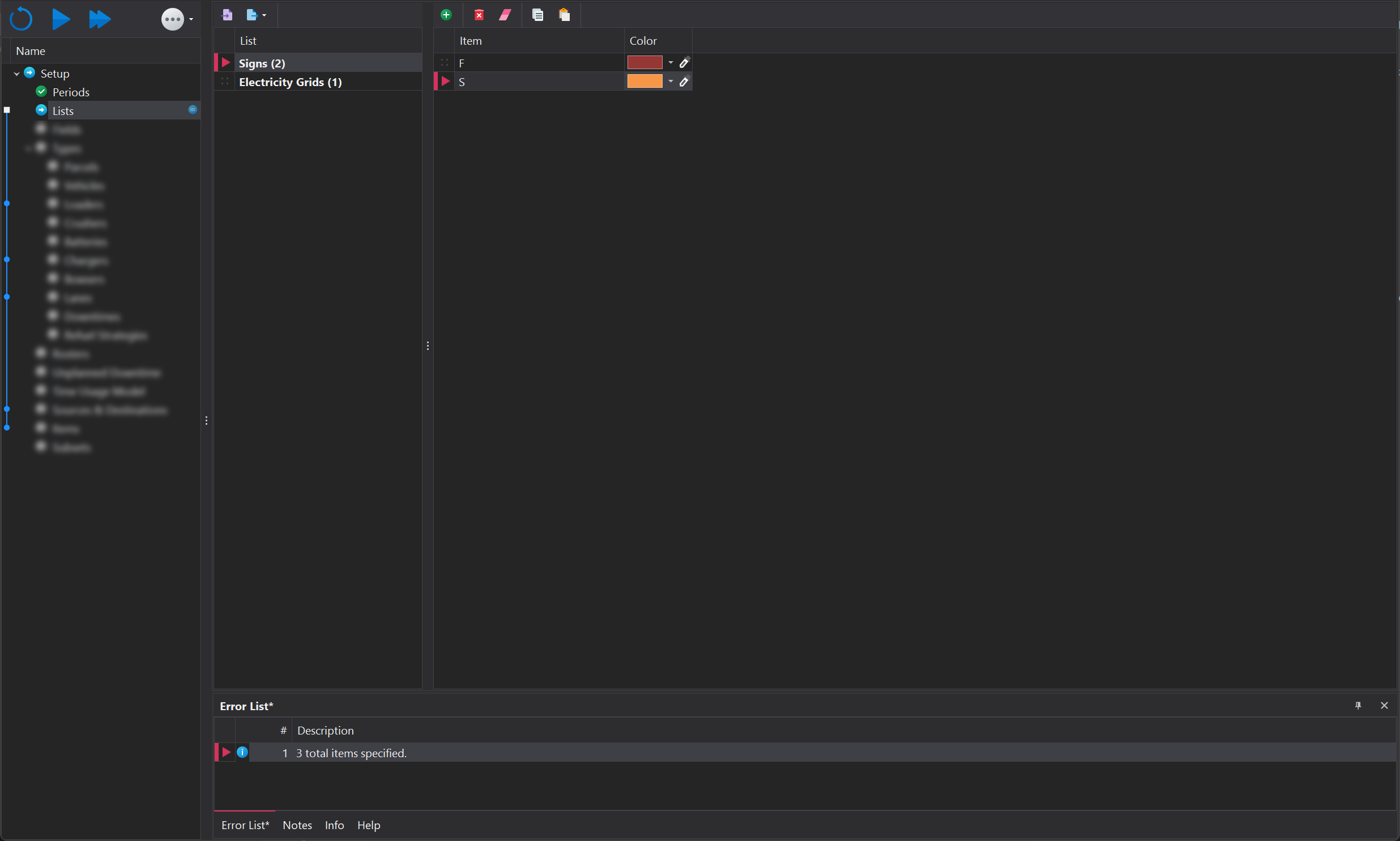
Task: Switch to the Notes tab
Action: point(297,825)
